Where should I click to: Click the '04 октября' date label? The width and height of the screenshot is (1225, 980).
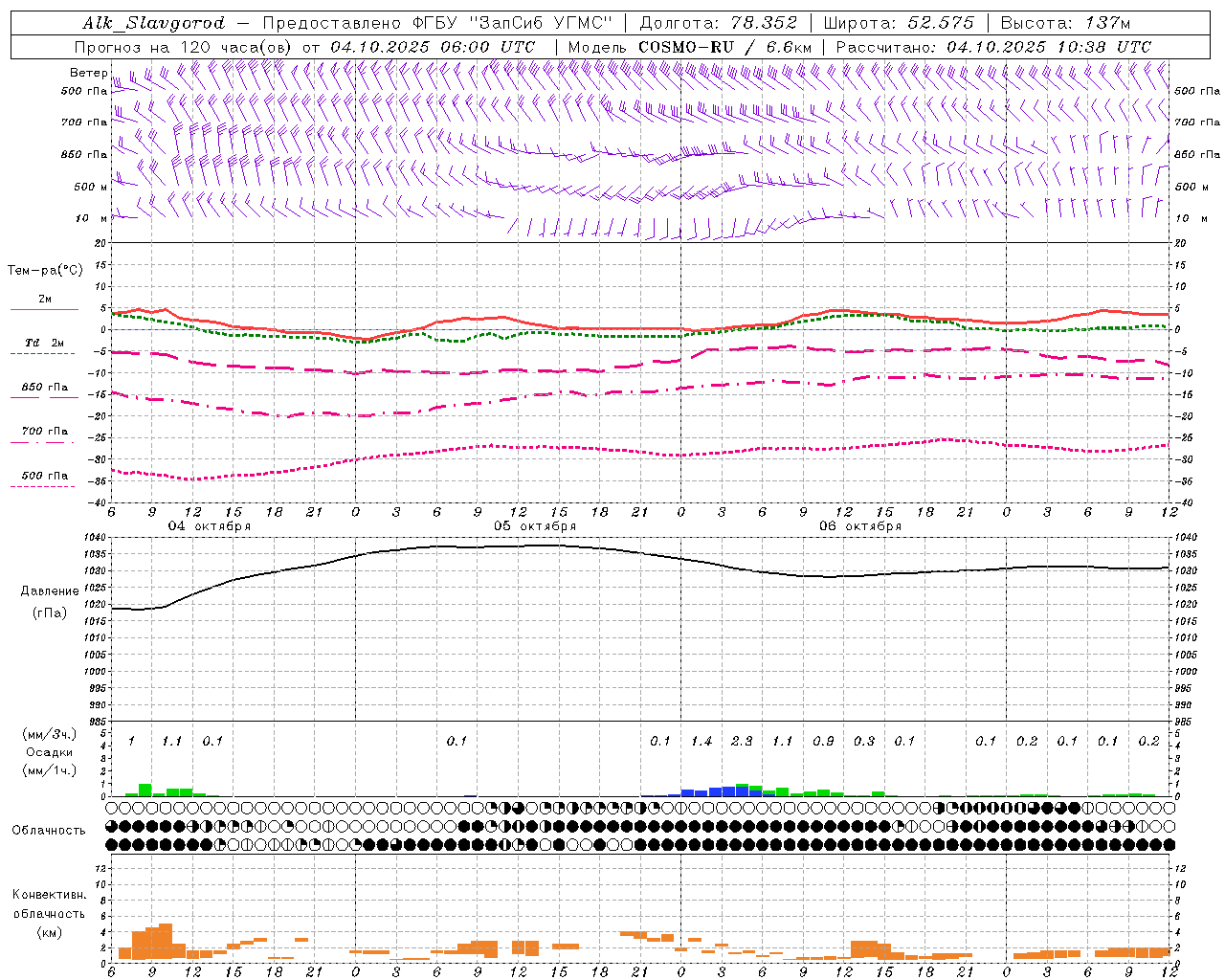[210, 526]
